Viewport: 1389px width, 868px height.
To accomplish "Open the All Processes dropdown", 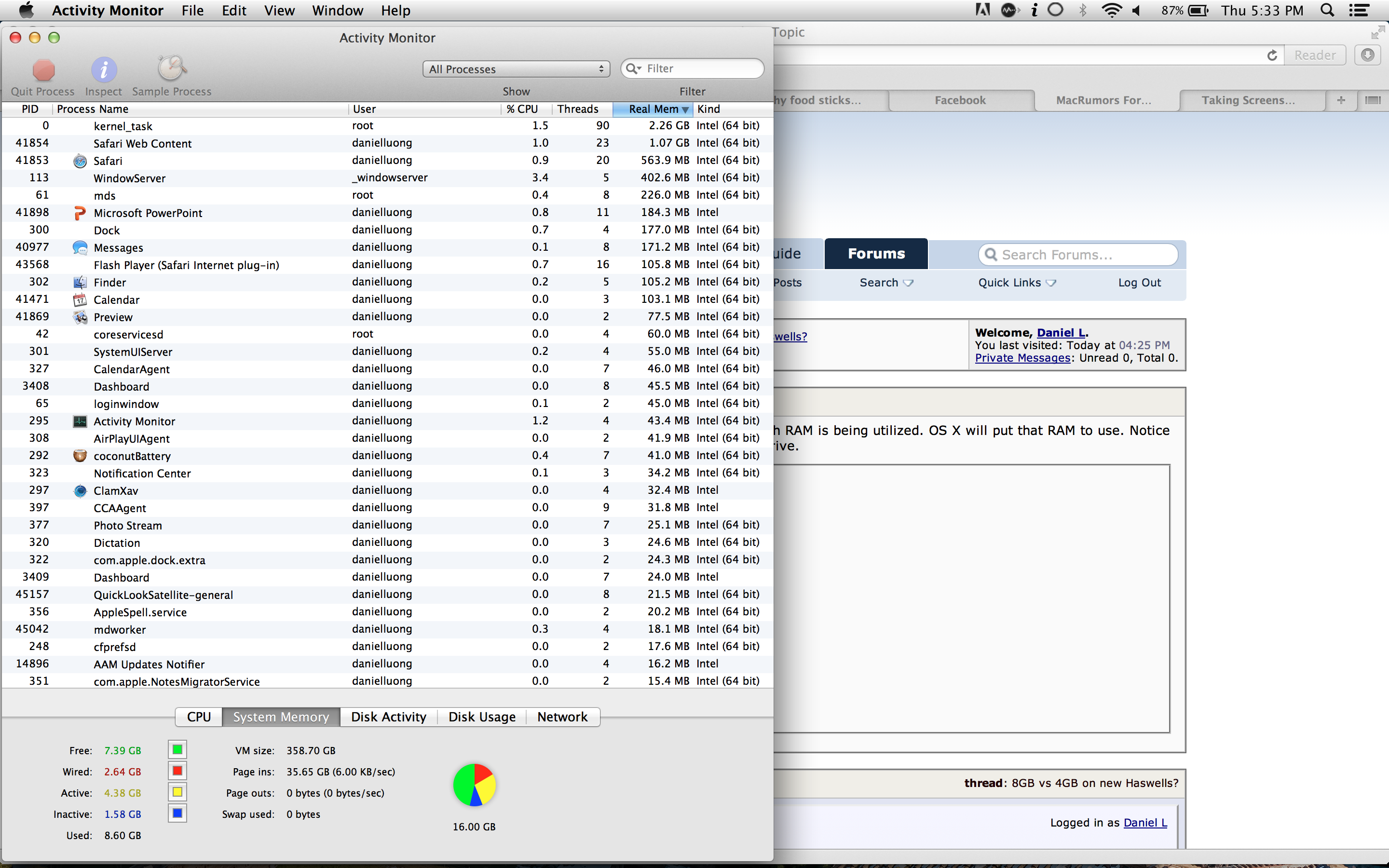I will 516,69.
